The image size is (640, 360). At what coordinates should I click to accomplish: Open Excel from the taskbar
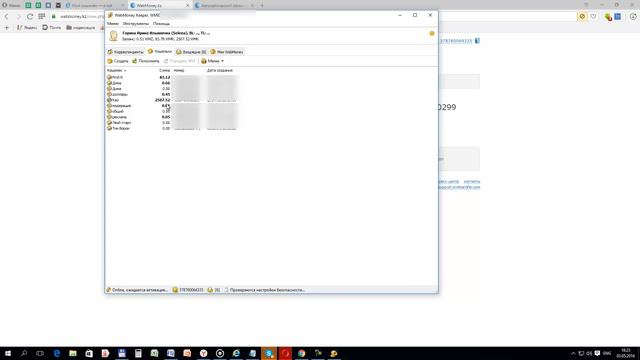point(154,353)
